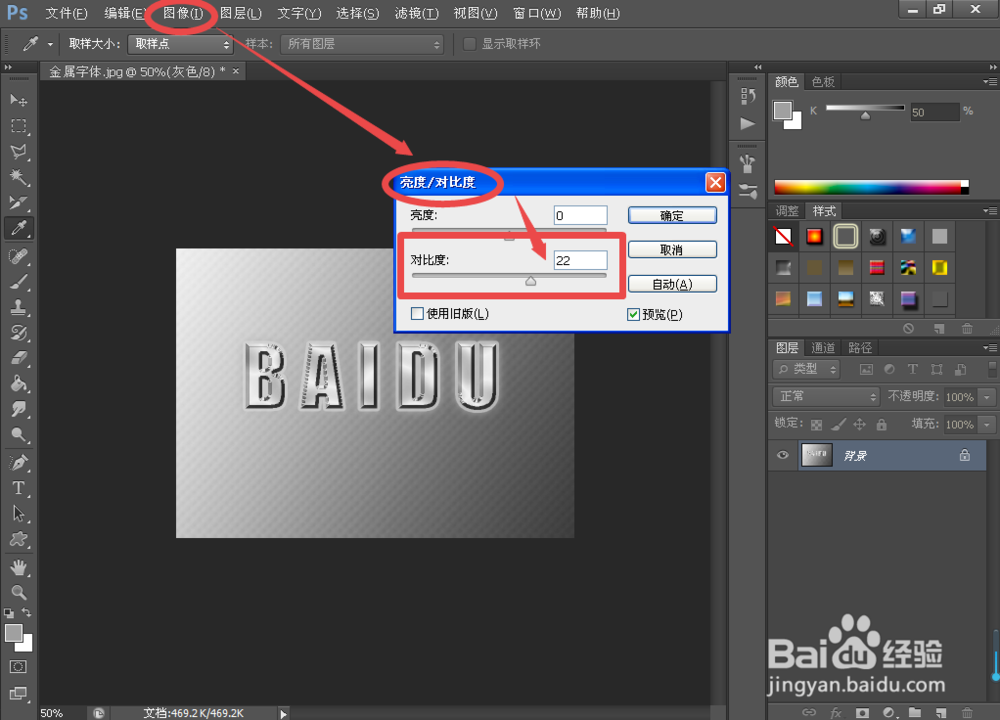Open the blend mode 正常 dropdown
This screenshot has width=1000, height=720.
tap(826, 397)
